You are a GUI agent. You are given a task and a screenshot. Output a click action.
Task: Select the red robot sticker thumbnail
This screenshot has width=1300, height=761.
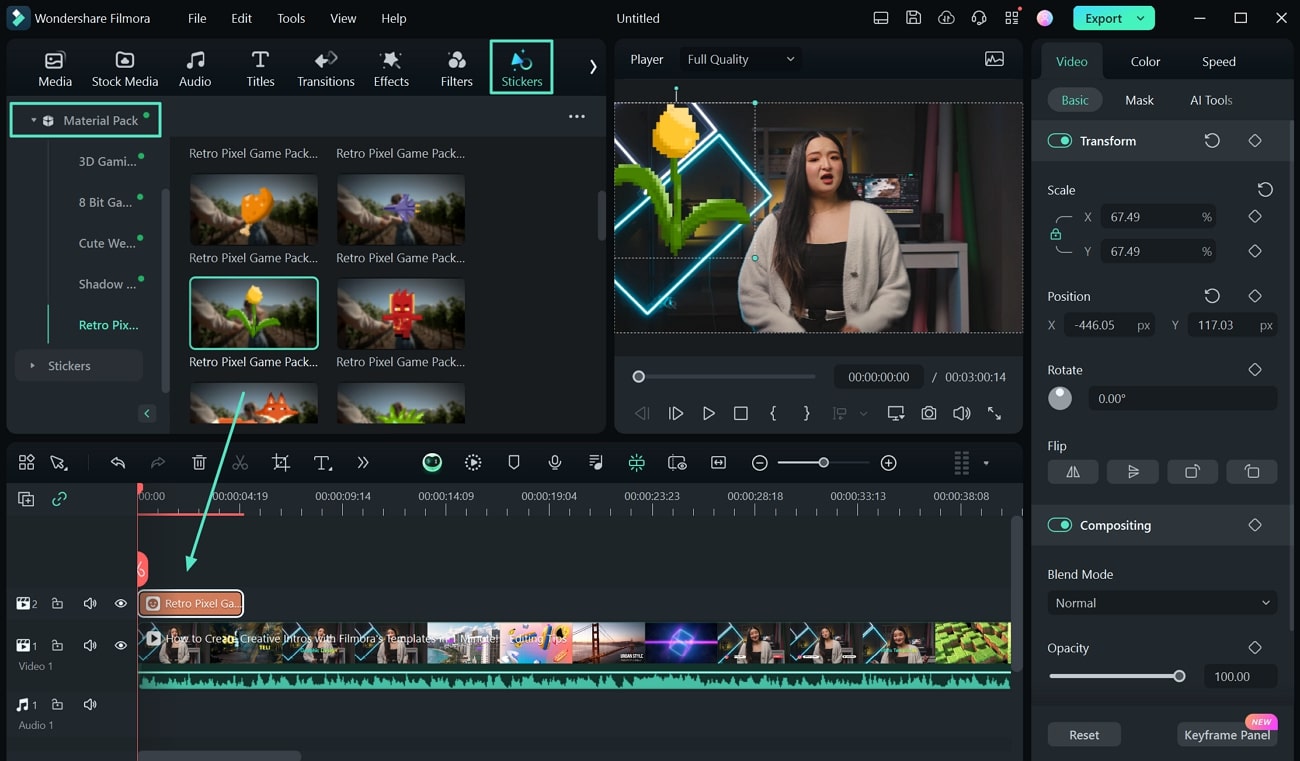[x=401, y=313]
